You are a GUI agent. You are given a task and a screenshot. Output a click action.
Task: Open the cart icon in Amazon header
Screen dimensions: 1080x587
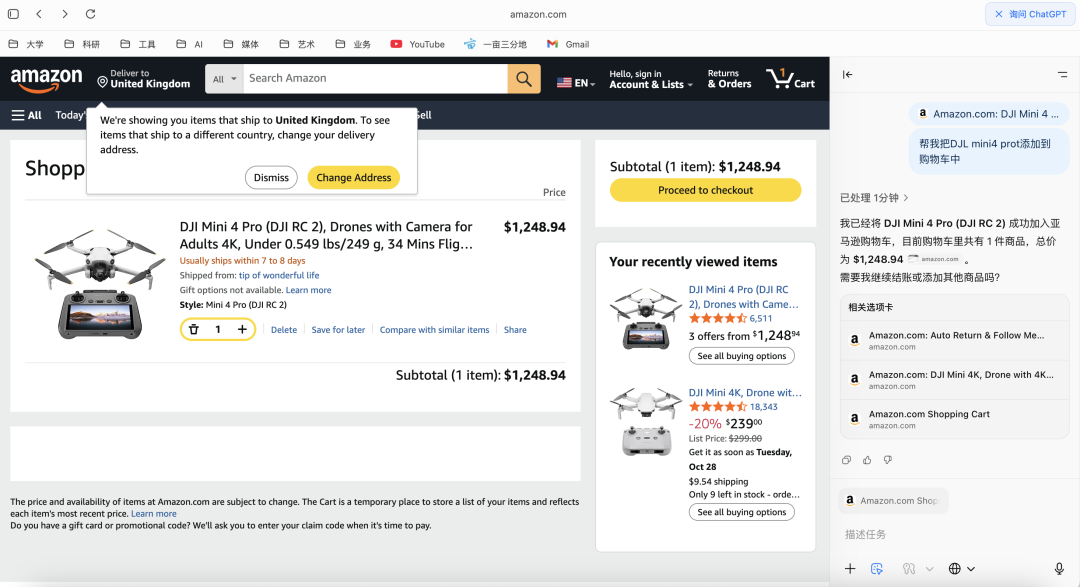(790, 79)
